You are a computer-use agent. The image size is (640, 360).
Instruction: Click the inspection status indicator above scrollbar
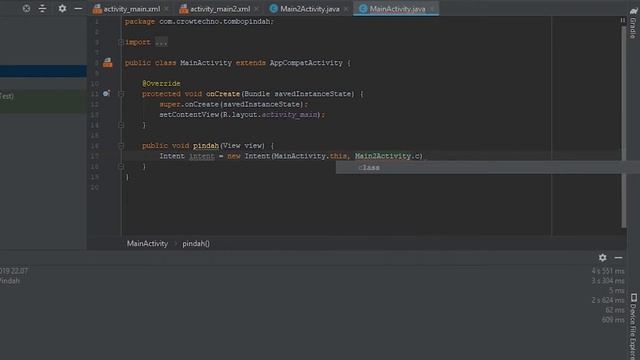[623, 20]
